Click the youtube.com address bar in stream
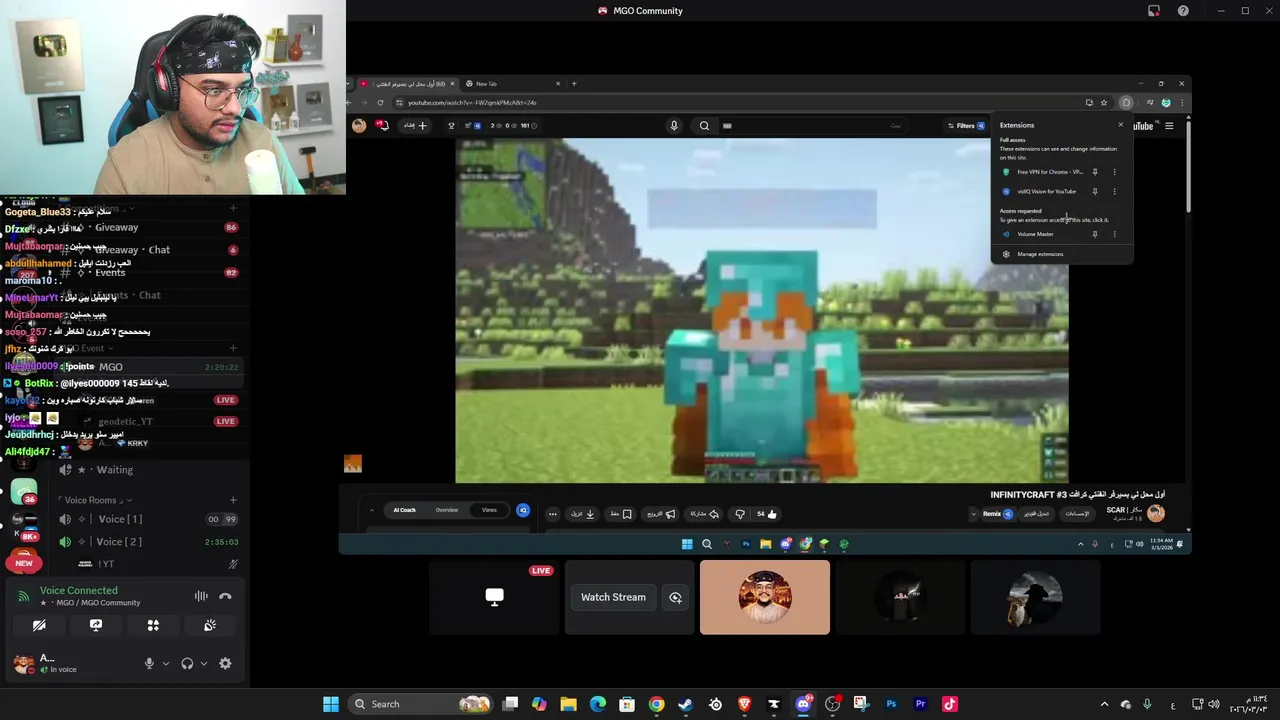The width and height of the screenshot is (1280, 720). [740, 102]
